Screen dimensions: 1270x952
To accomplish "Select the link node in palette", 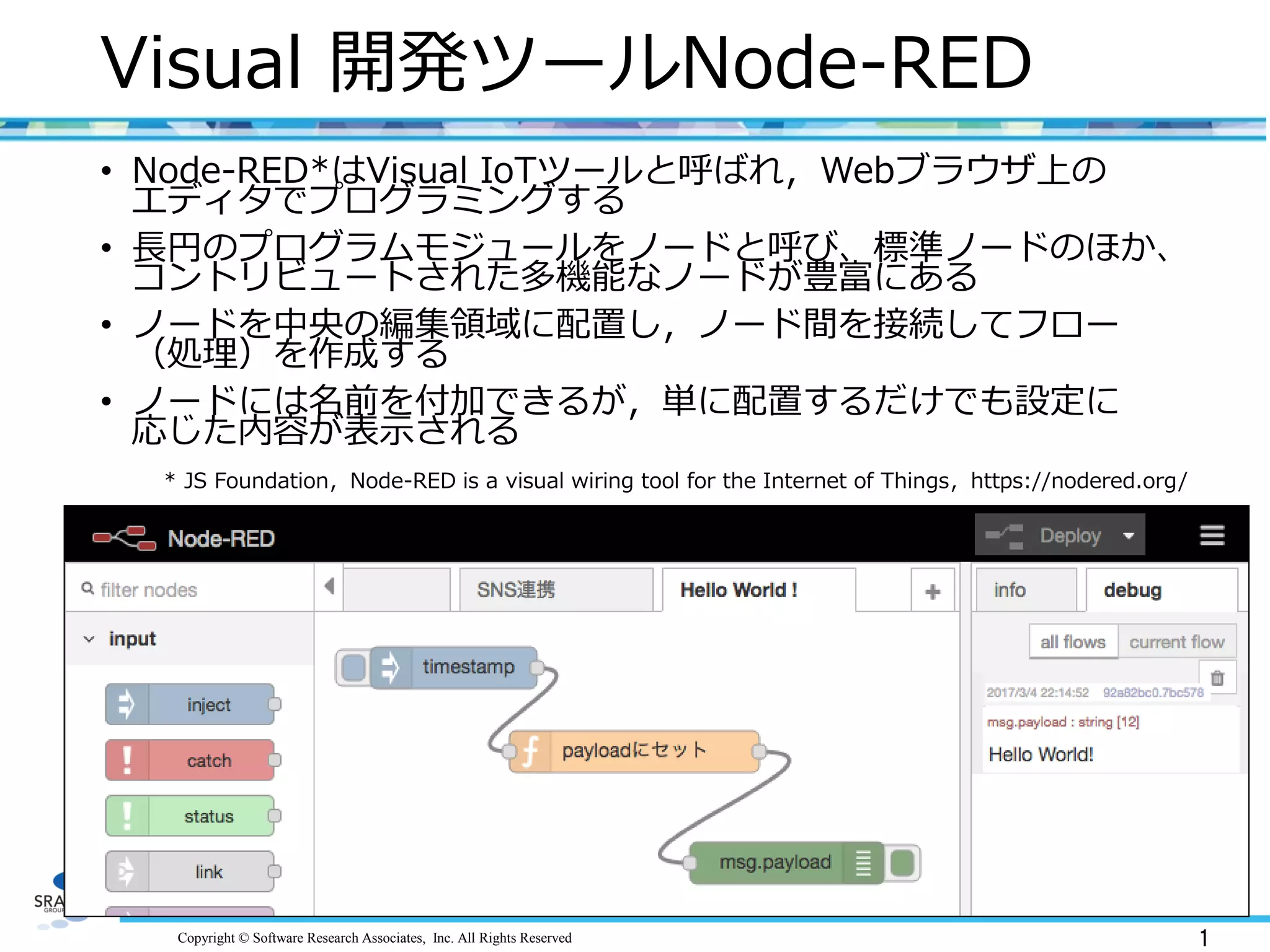I will (x=191, y=872).
